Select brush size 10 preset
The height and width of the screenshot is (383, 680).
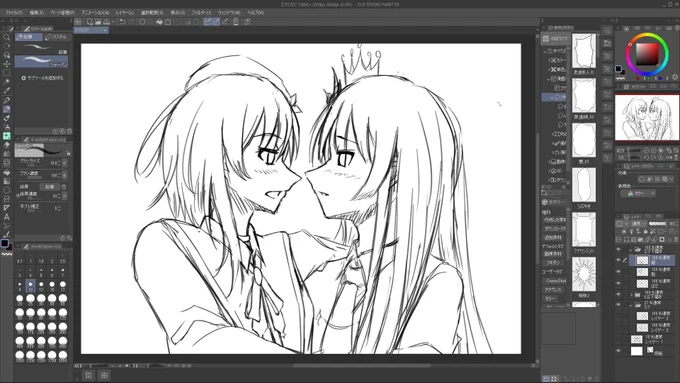coord(30,286)
